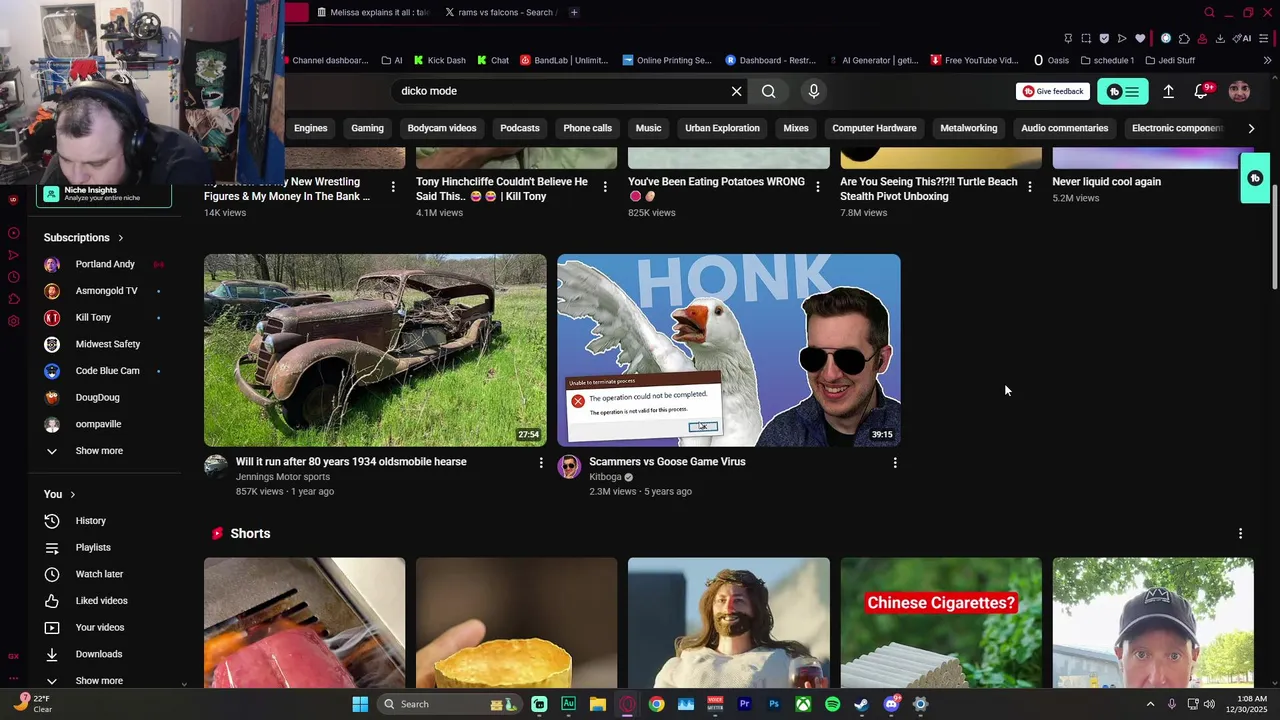The width and height of the screenshot is (1280, 720).
Task: Show more bookmarks with double chevron
Action: coord(1267,60)
